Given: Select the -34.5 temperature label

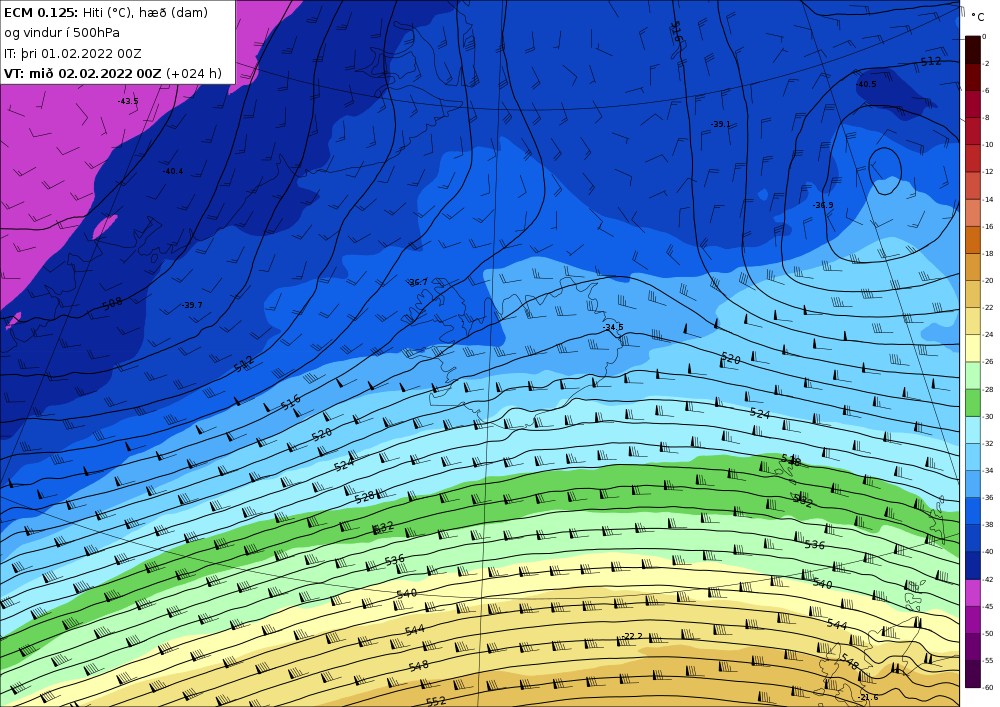Looking at the screenshot, I should tap(613, 327).
